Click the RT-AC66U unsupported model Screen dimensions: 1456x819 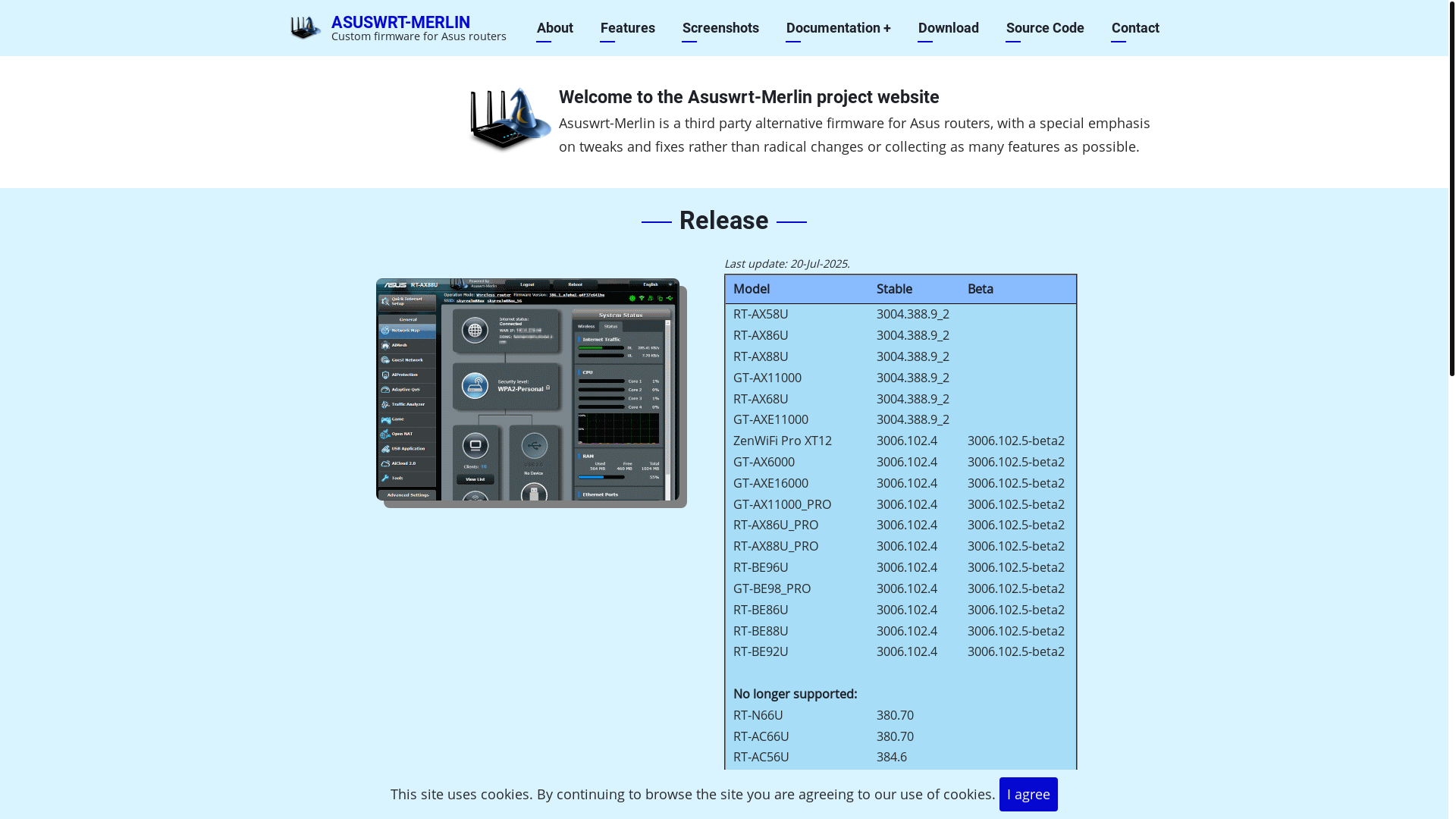[x=761, y=736]
